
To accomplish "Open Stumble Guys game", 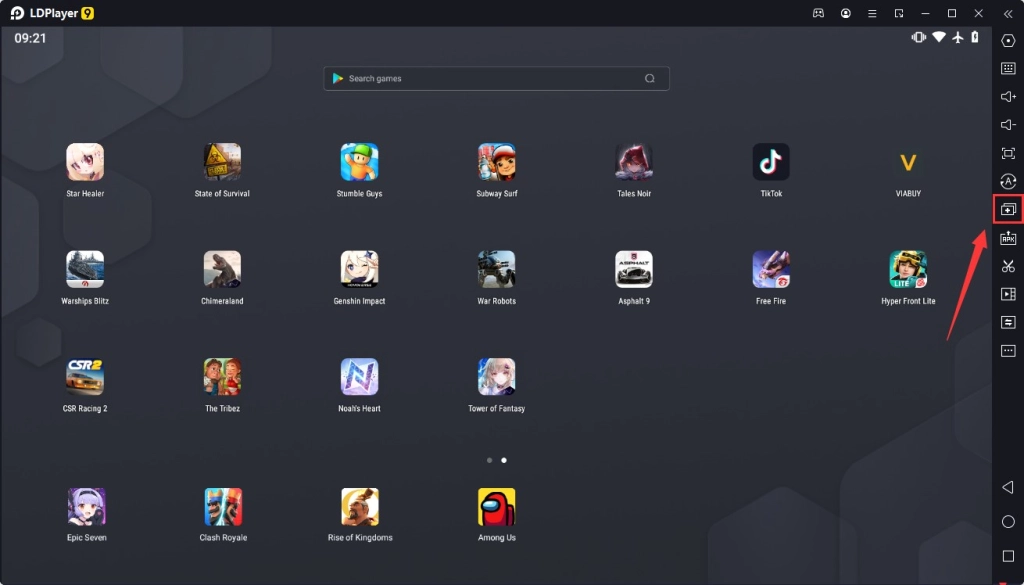I will 359,162.
